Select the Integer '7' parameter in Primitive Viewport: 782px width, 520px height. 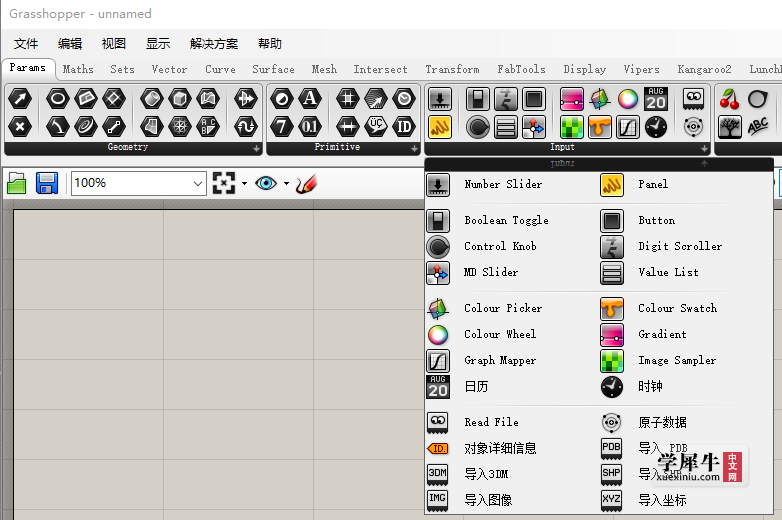[x=282, y=127]
